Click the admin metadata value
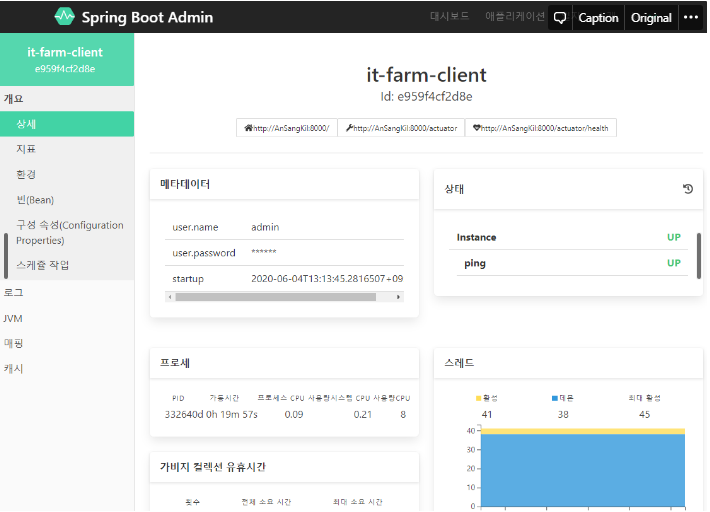The image size is (710, 512). 265,227
